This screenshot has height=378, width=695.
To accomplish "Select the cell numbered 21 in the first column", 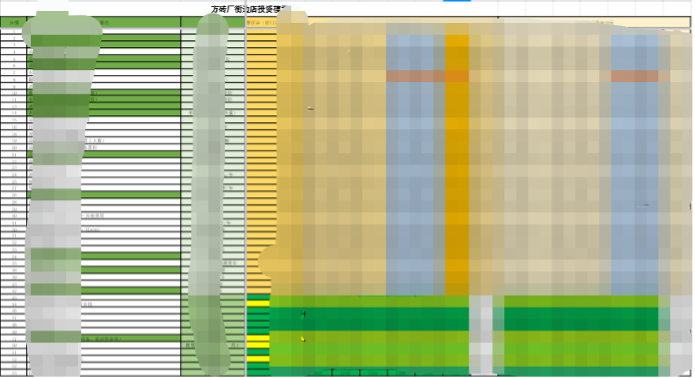I will click(14, 155).
